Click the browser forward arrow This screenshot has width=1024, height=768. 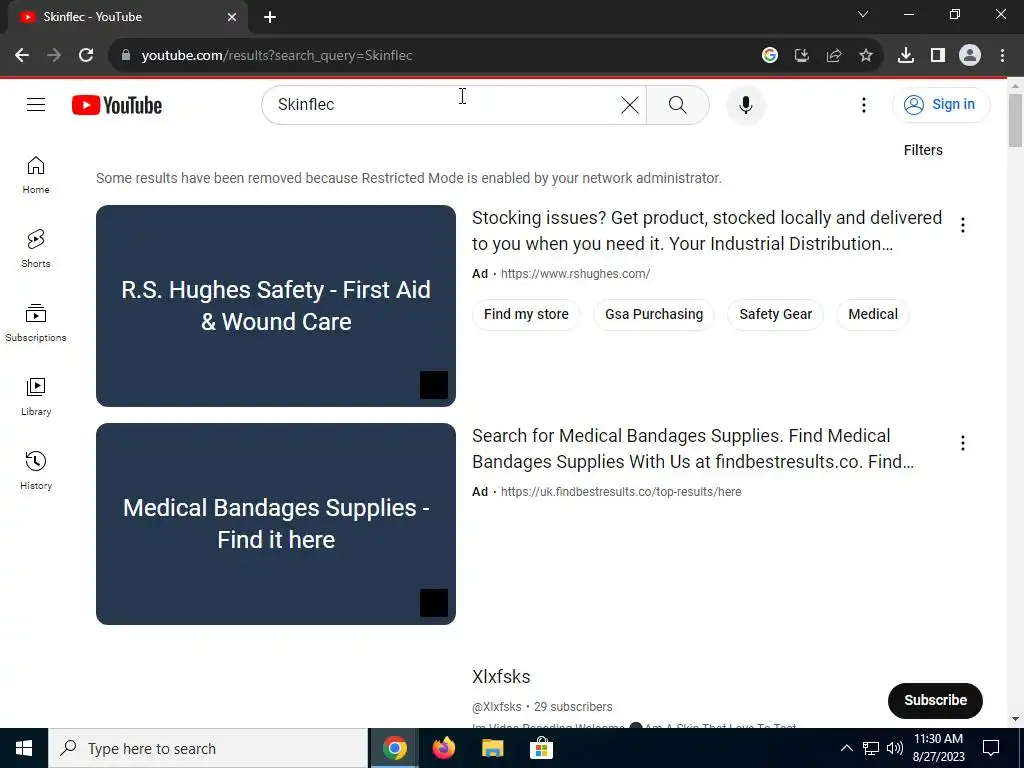click(54, 56)
